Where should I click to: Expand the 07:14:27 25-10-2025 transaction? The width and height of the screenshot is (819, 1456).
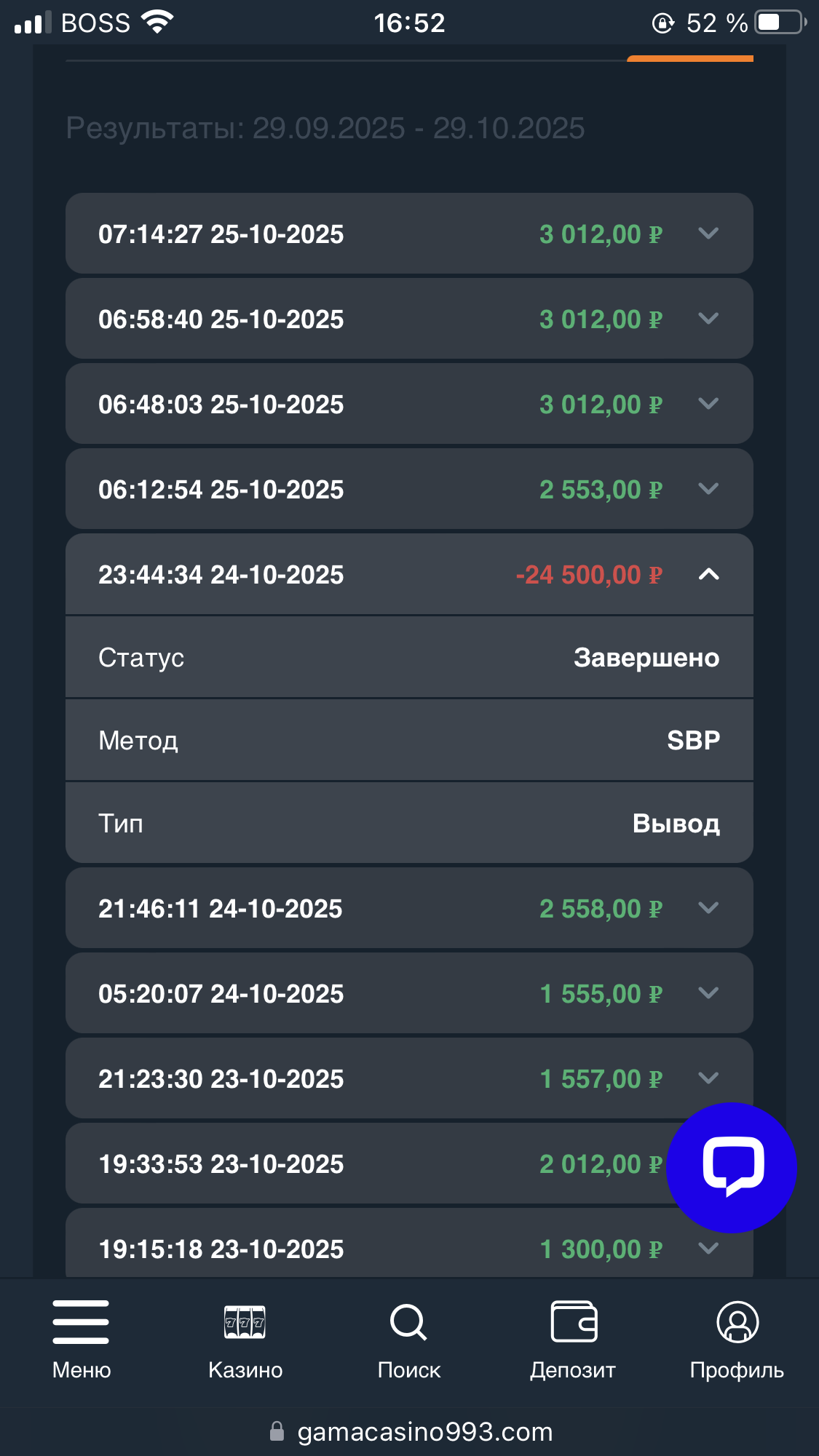(x=708, y=234)
